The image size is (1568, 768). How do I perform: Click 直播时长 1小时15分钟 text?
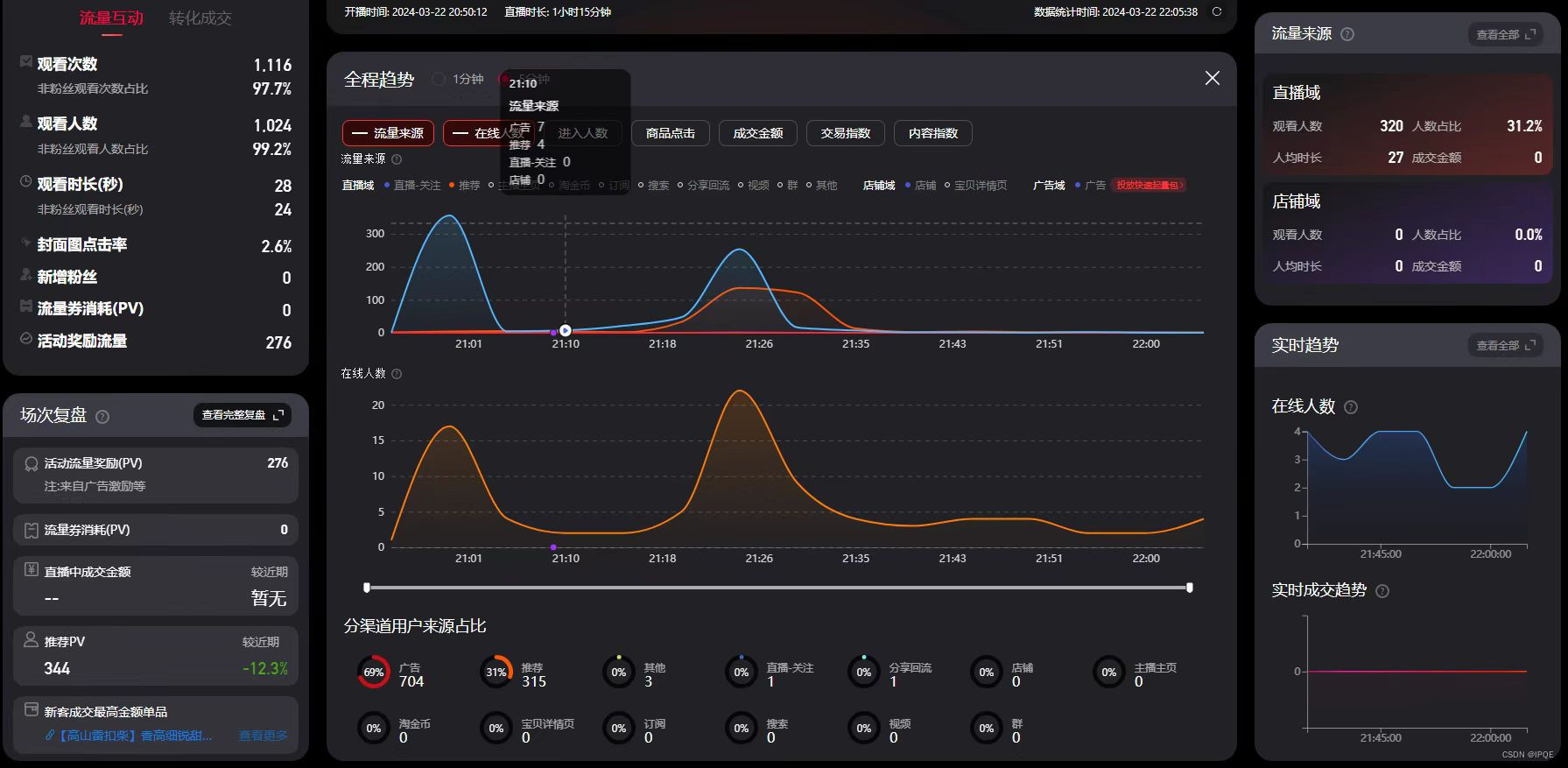[558, 12]
